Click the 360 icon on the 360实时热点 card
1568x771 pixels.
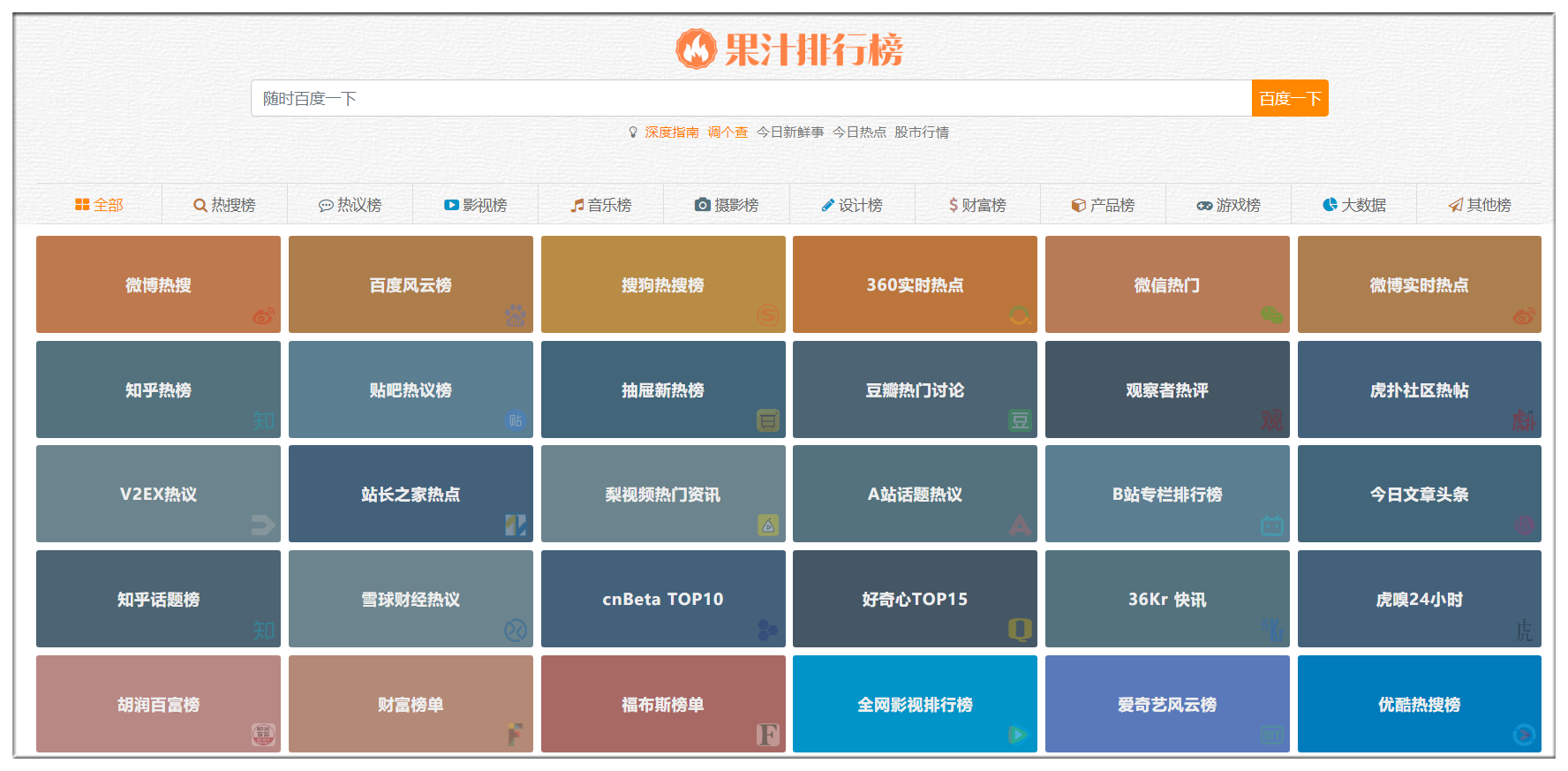pos(1020,315)
